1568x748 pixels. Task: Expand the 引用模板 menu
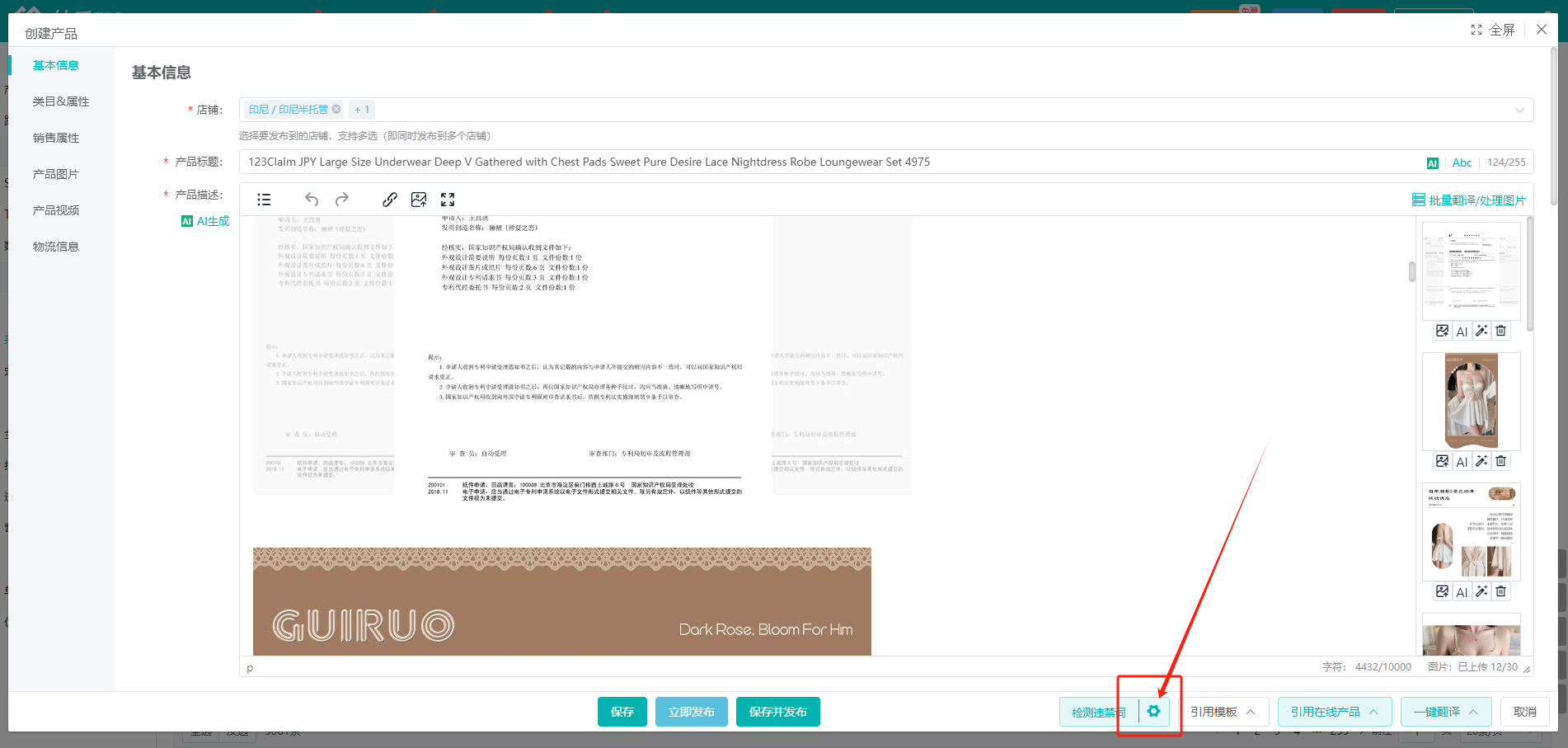click(x=1223, y=712)
